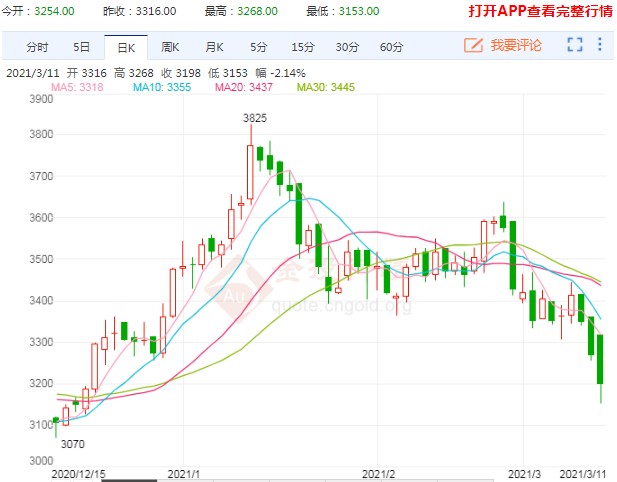Viewport: 617px width, 482px height.
Task: Open the fullscreen chart icon
Action: click(x=575, y=44)
